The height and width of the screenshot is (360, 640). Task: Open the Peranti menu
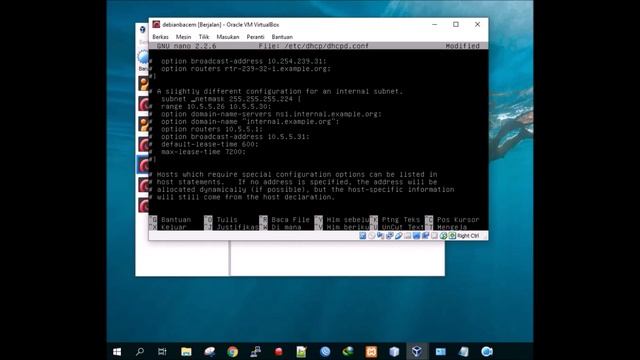[x=255, y=37]
